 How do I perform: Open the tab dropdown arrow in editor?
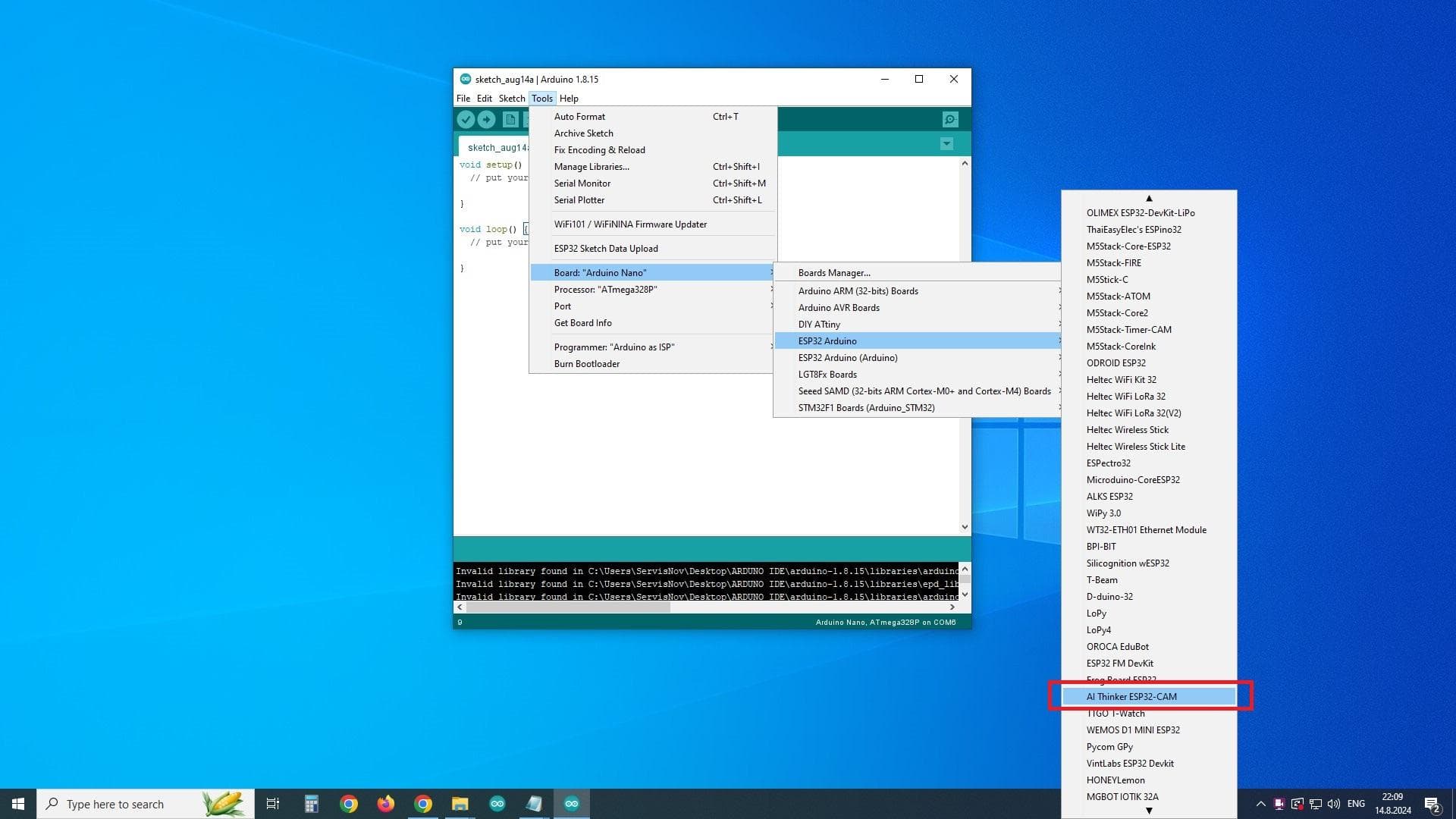coord(946,144)
